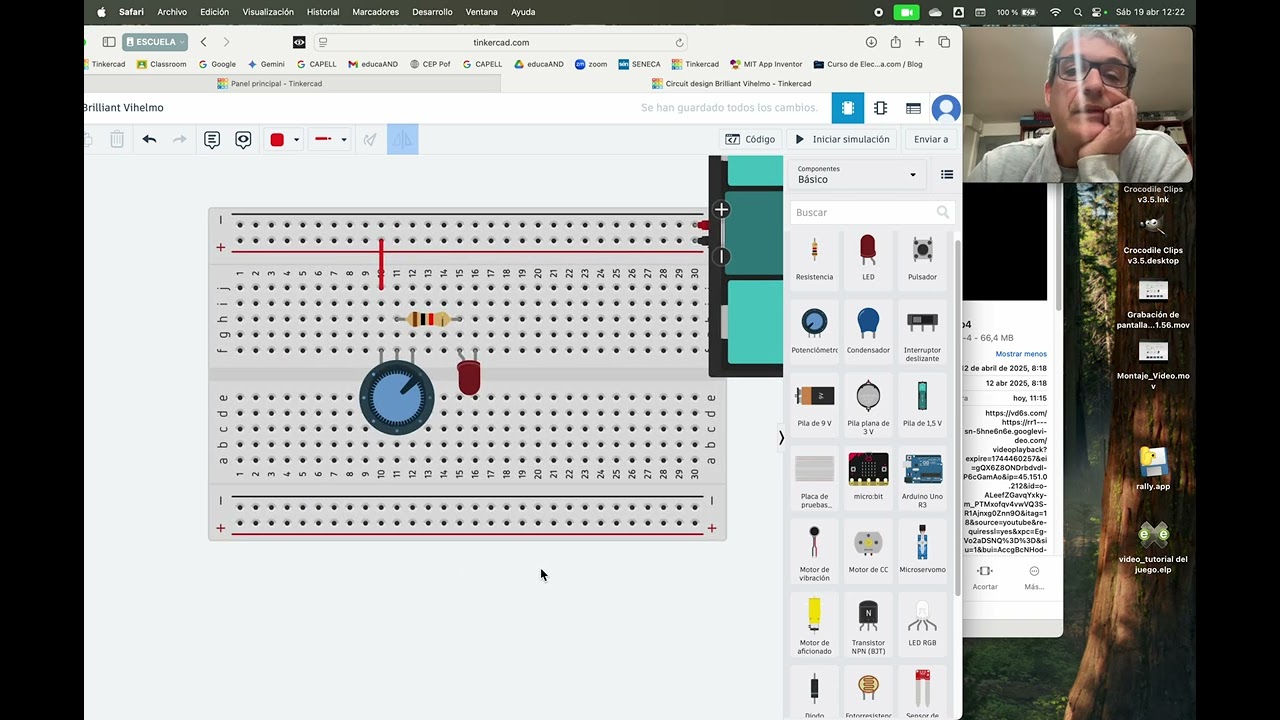Open the Gemini bookmark
Viewport: 1280px width, 720px height.
pyautogui.click(x=266, y=64)
